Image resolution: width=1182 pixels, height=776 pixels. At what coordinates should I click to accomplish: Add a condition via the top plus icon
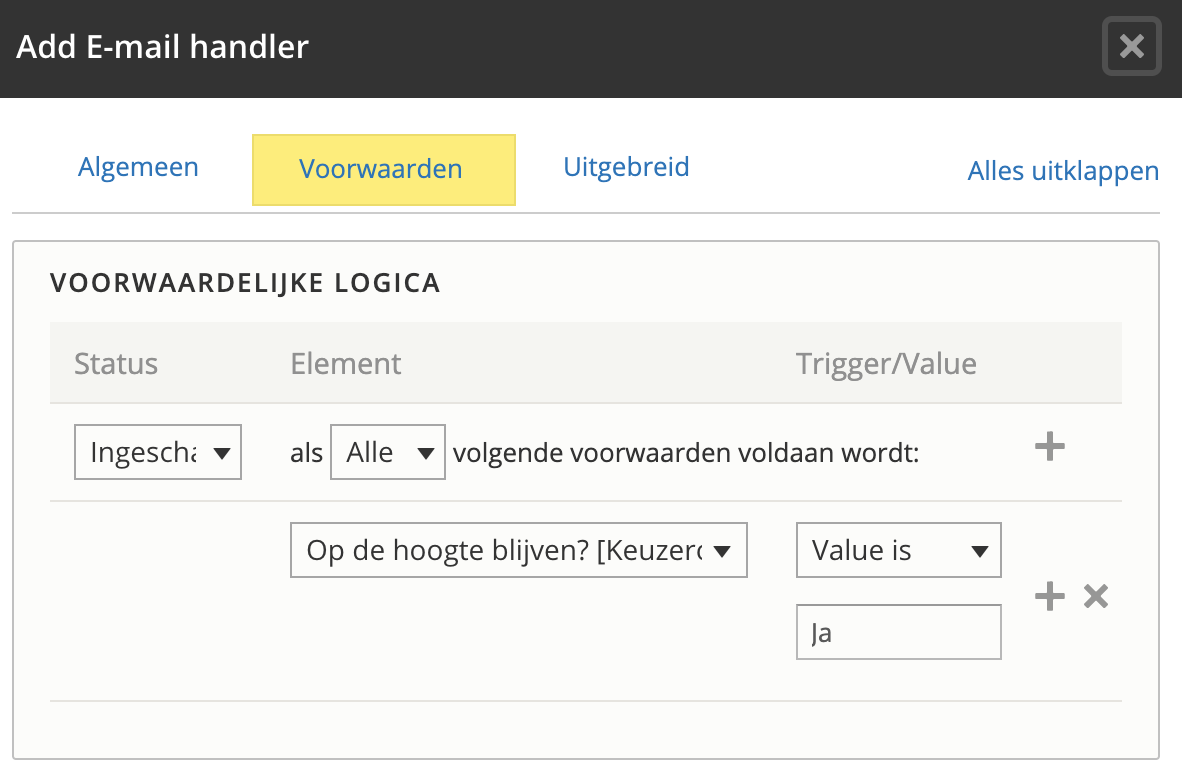point(1049,446)
